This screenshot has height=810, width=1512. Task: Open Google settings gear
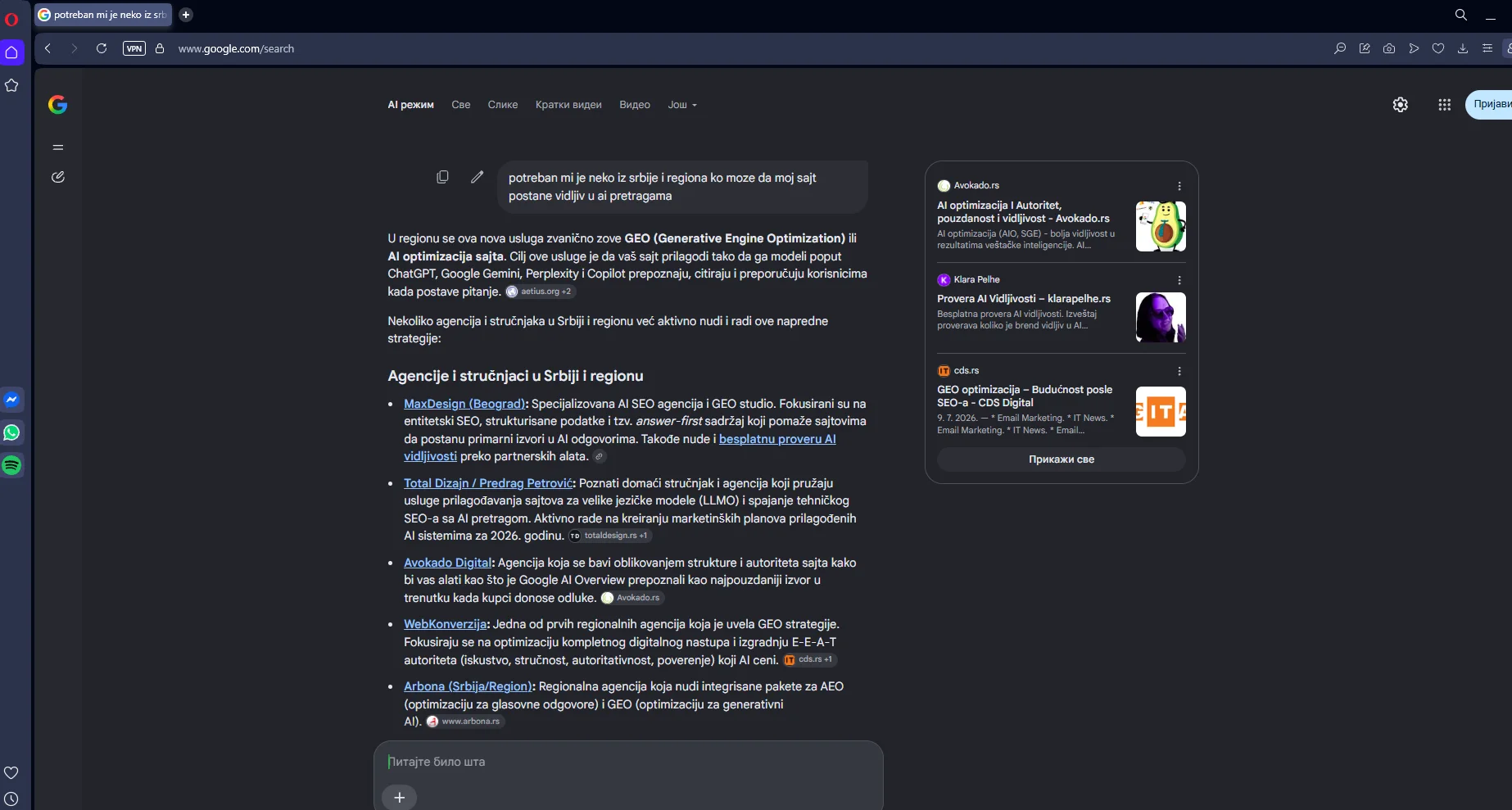pos(1401,105)
